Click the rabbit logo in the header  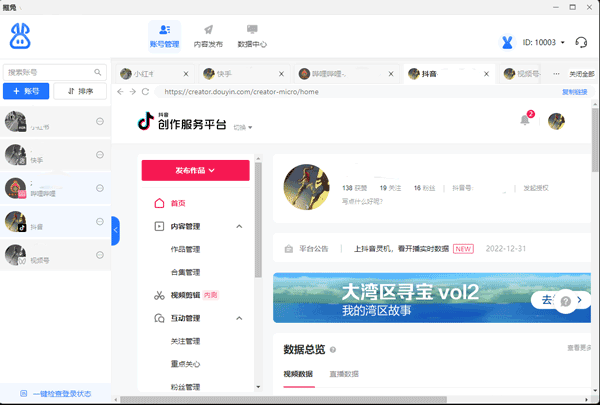pos(20,36)
